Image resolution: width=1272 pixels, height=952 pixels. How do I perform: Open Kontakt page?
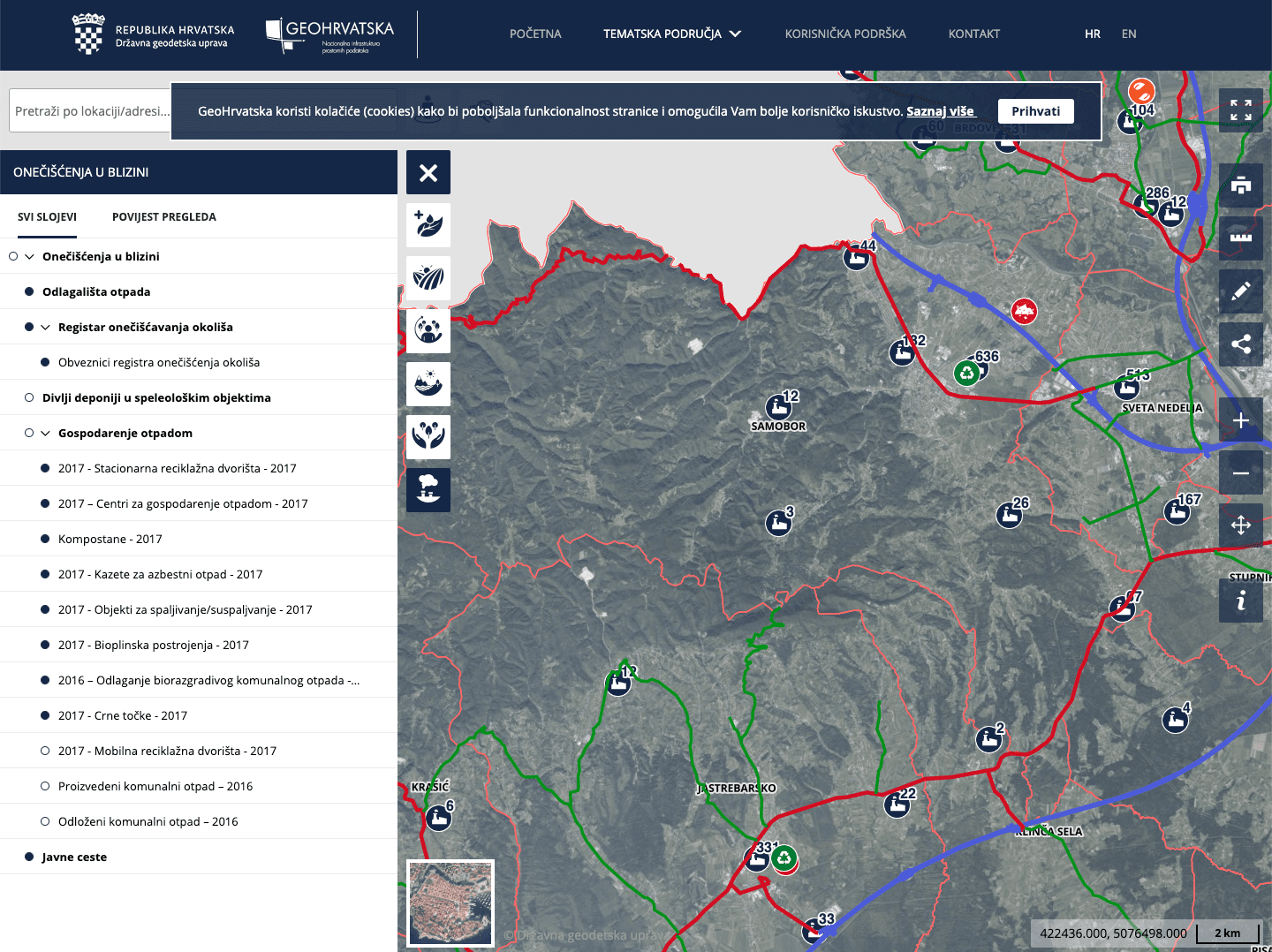[974, 34]
